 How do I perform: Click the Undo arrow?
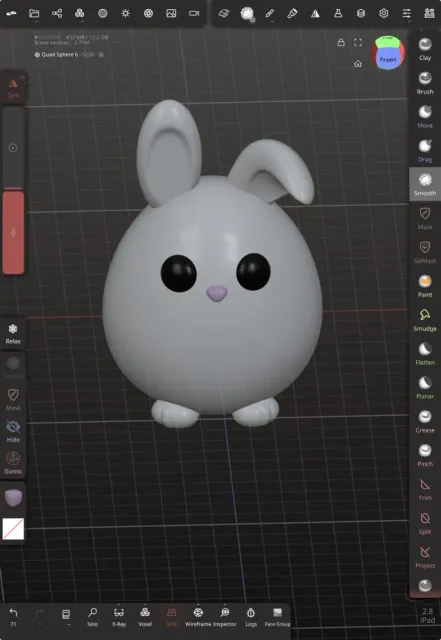(x=13, y=616)
